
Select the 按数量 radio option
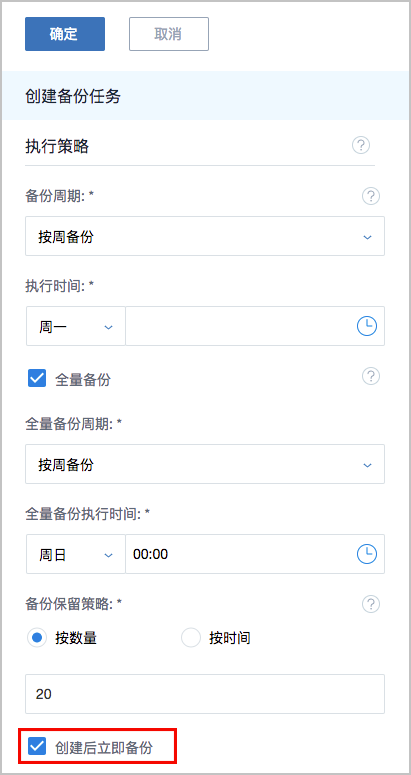click(x=37, y=638)
